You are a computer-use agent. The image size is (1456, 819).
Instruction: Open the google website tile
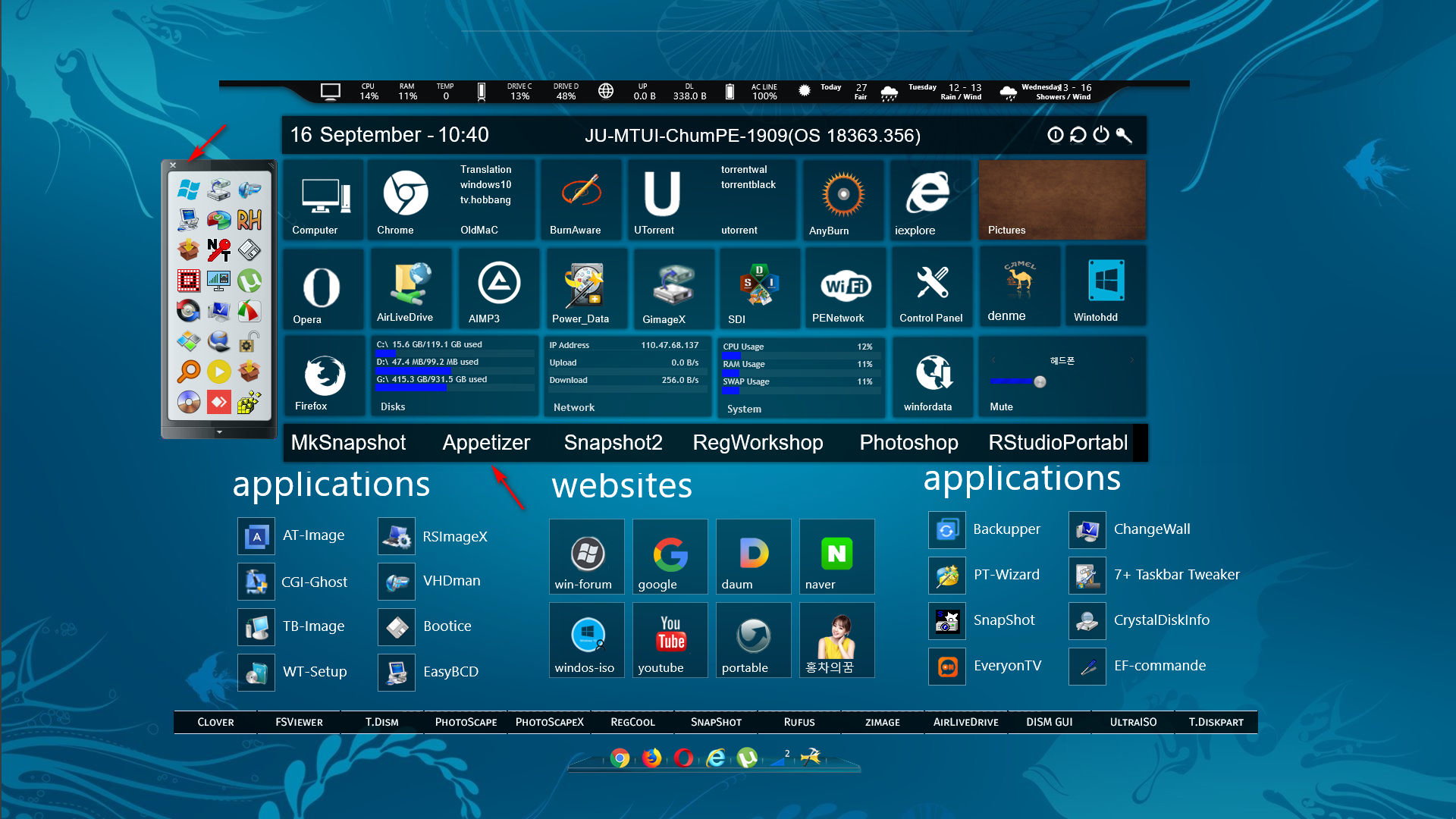click(670, 557)
